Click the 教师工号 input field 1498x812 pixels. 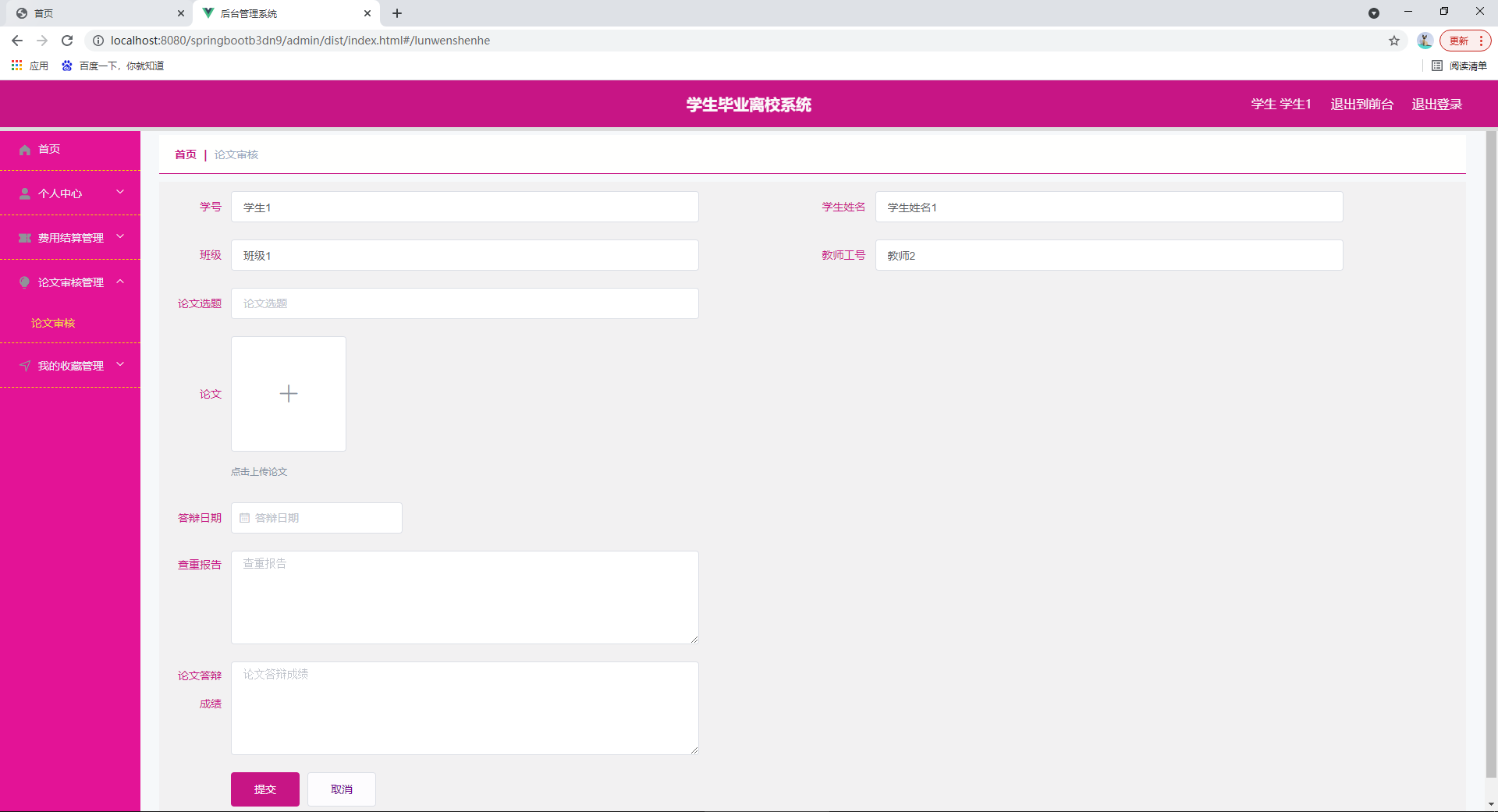coord(1109,256)
